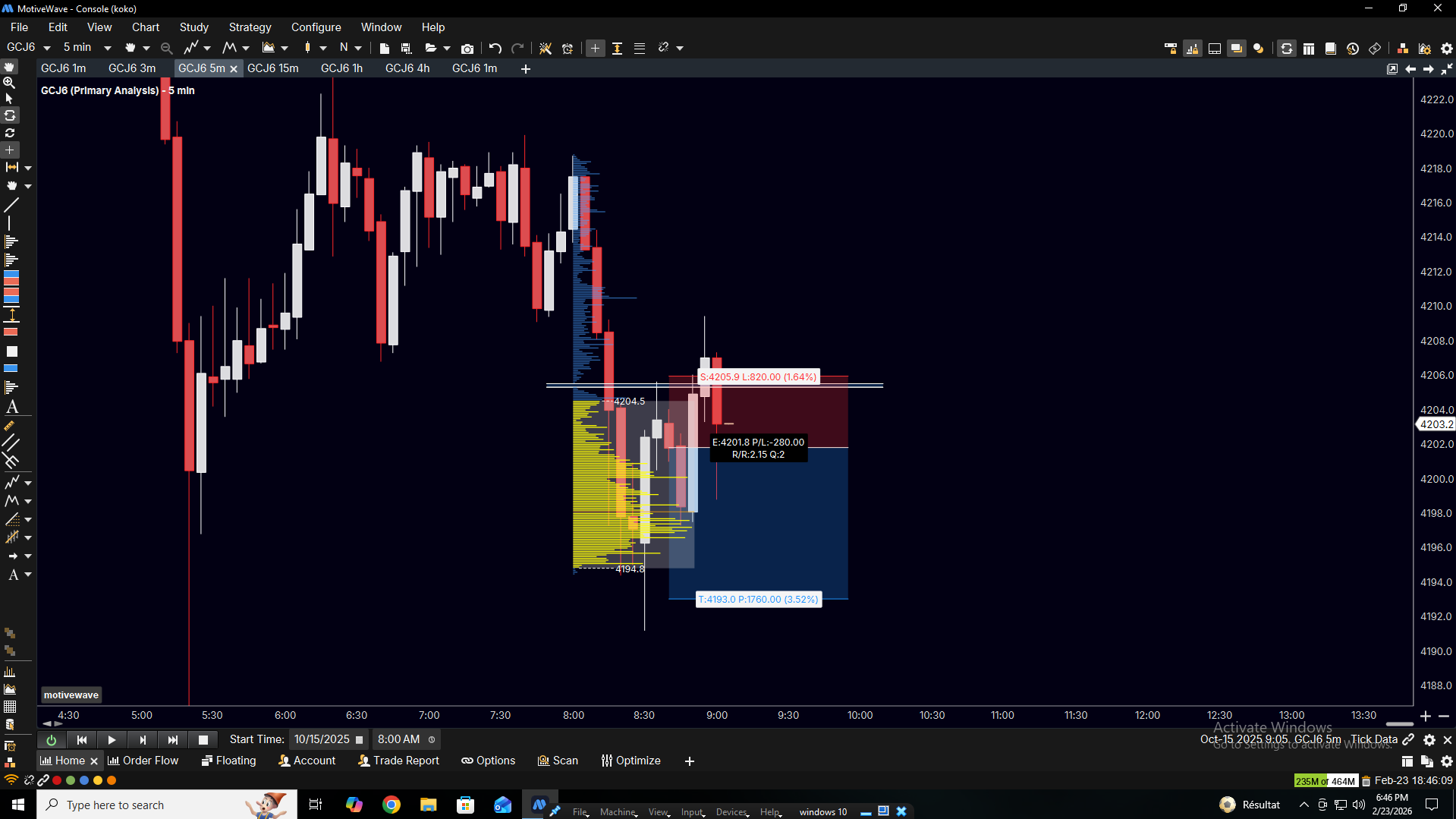1456x819 pixels.
Task: Click the 8:00 AM time field
Action: click(x=406, y=739)
